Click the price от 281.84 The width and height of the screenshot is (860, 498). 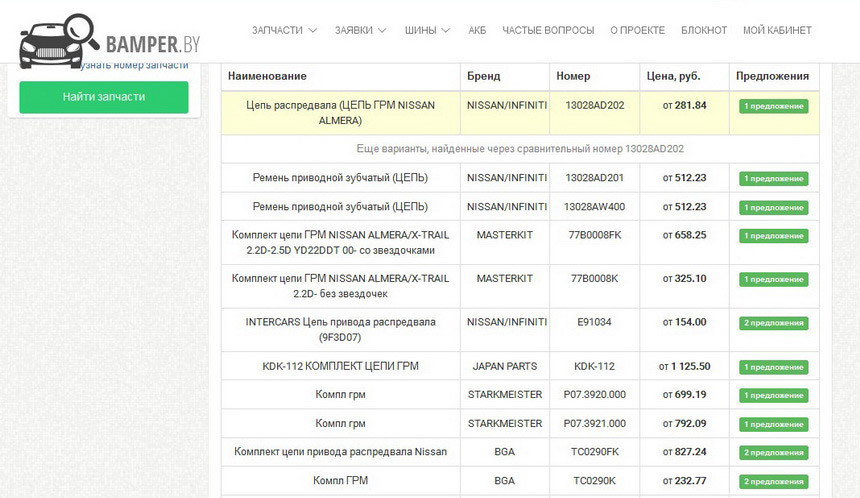[x=684, y=105]
